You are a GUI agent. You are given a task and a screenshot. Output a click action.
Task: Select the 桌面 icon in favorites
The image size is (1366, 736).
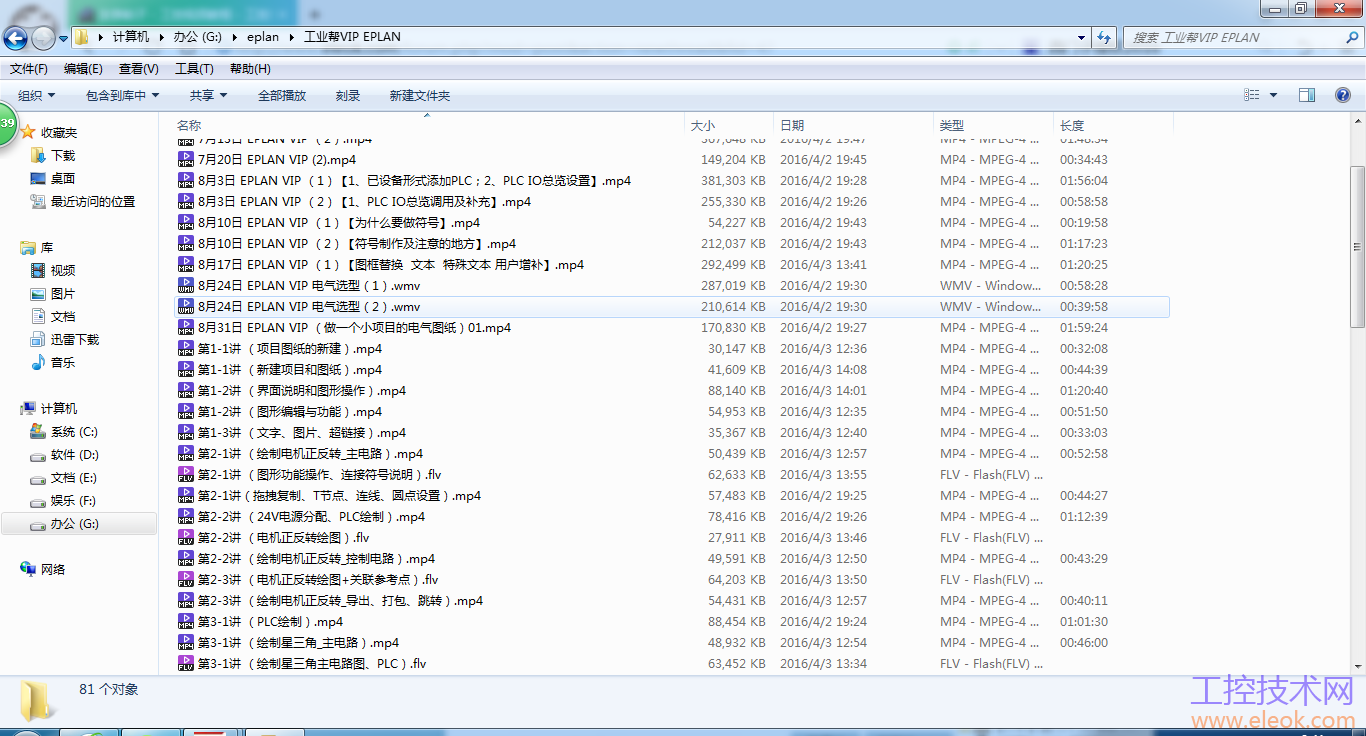click(38, 178)
